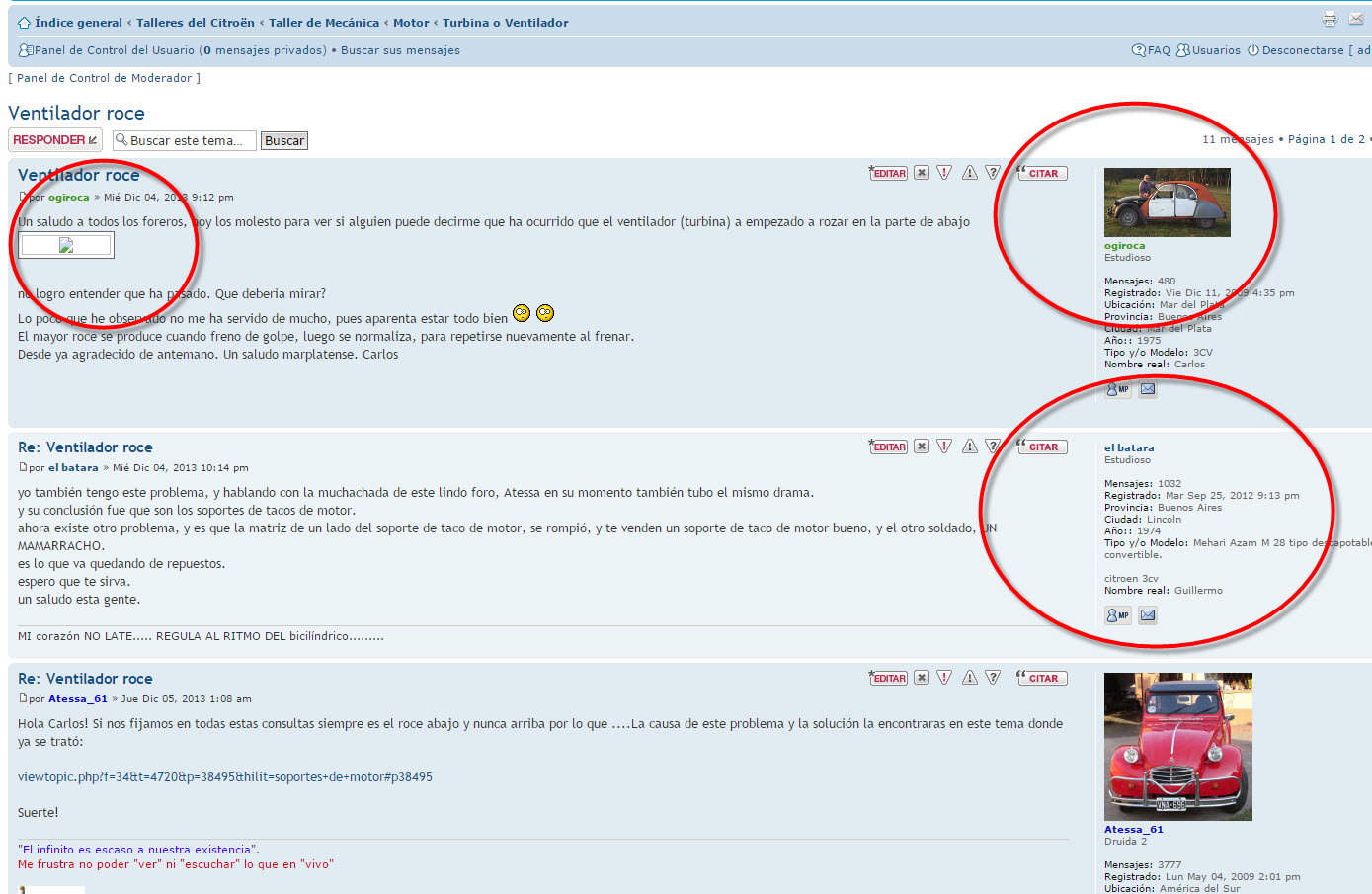
Task: Open Panel de Control de Moderador
Action: click(x=105, y=78)
